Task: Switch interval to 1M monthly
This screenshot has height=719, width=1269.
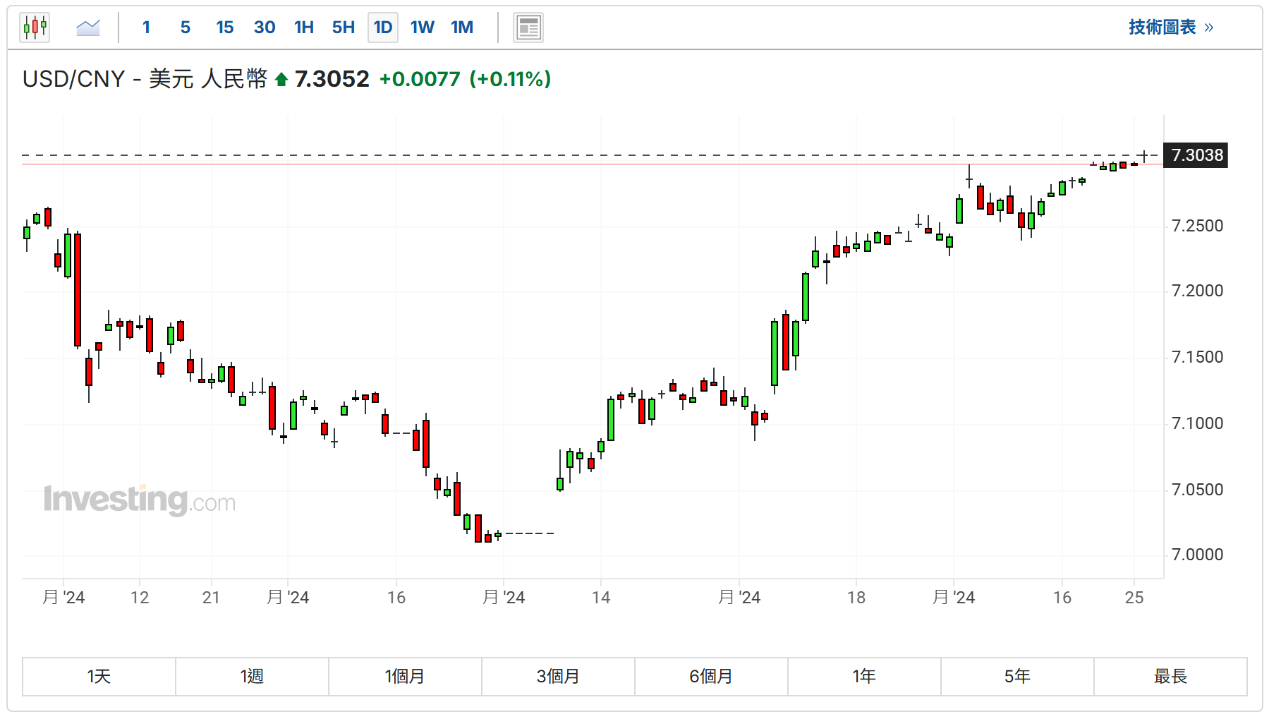Action: (462, 27)
